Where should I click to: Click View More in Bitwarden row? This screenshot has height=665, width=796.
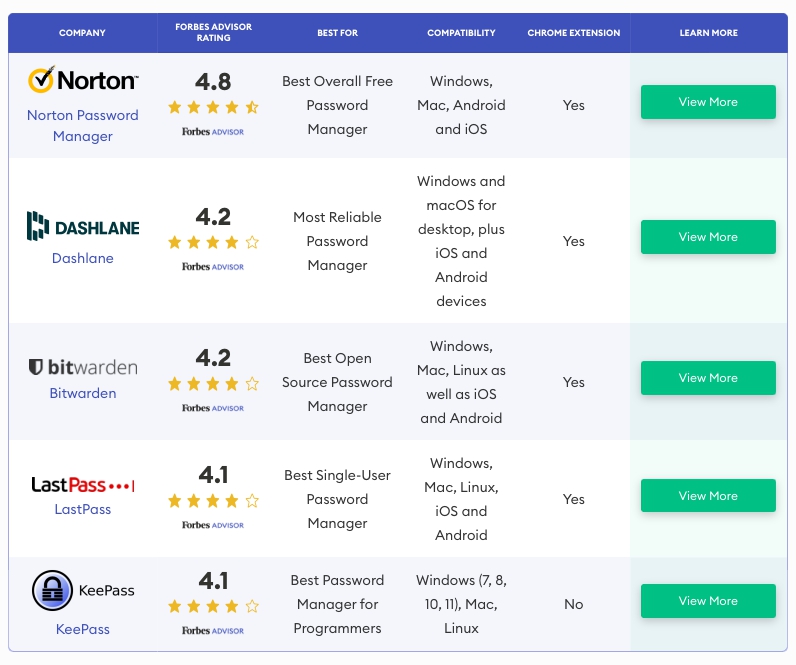pos(708,378)
